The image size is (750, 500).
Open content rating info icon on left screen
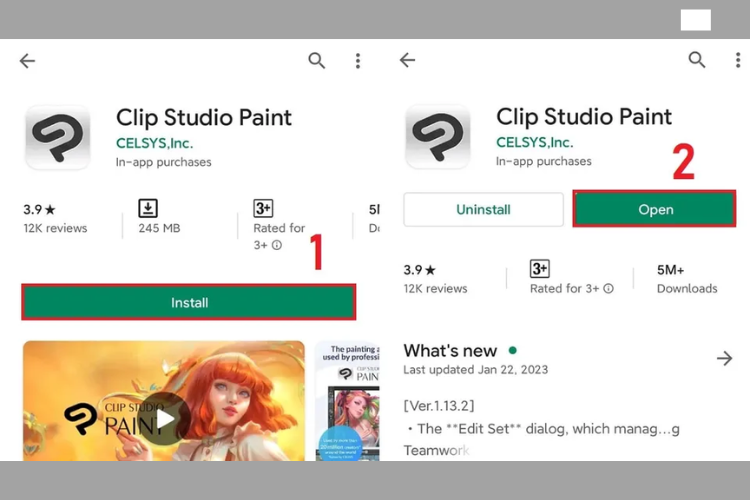tap(277, 245)
